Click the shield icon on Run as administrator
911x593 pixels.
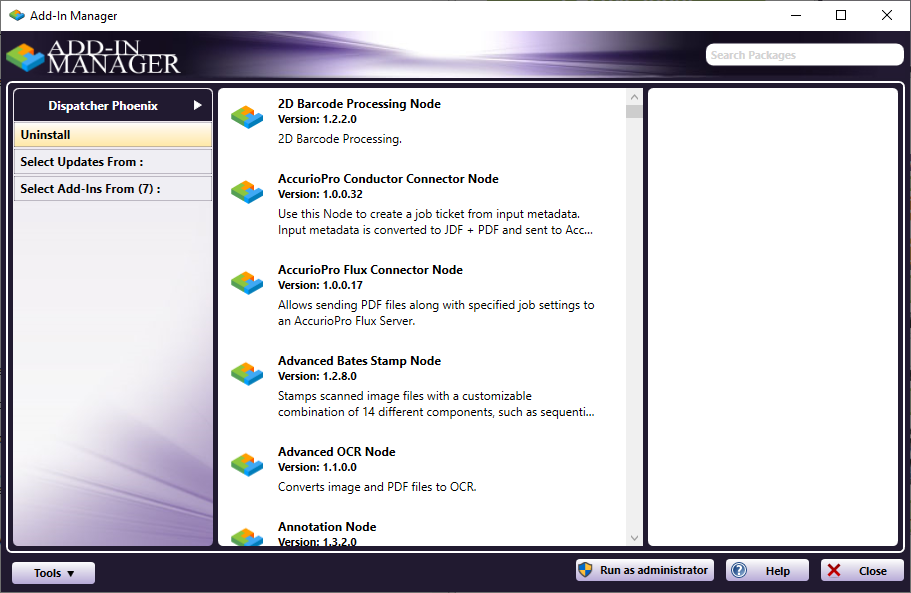click(x=586, y=570)
